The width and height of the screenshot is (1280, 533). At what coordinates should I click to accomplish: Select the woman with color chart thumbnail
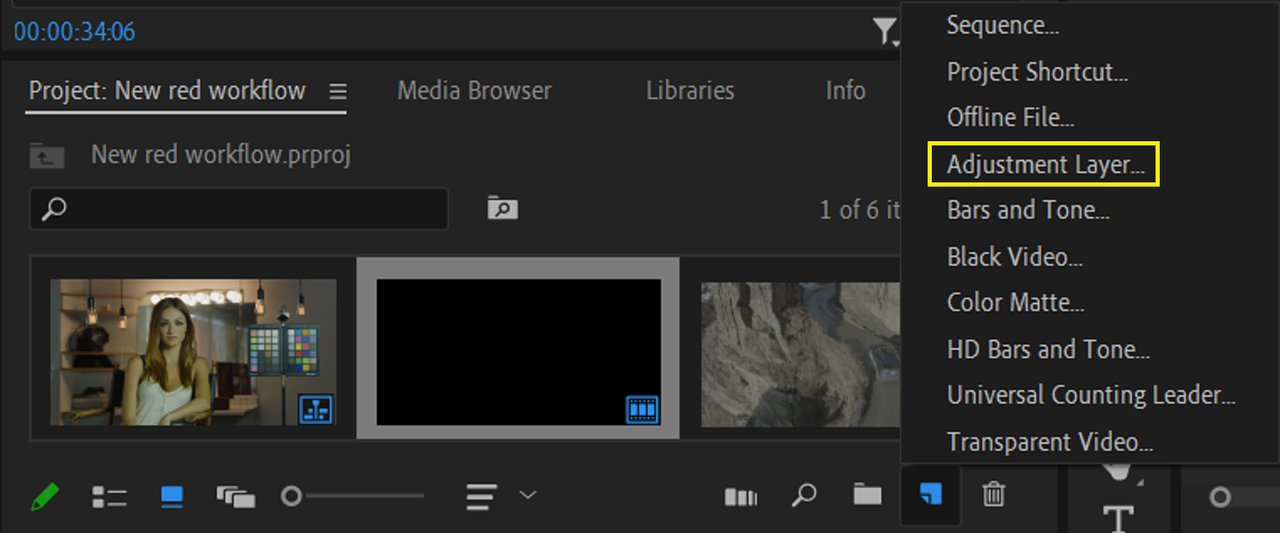point(193,352)
